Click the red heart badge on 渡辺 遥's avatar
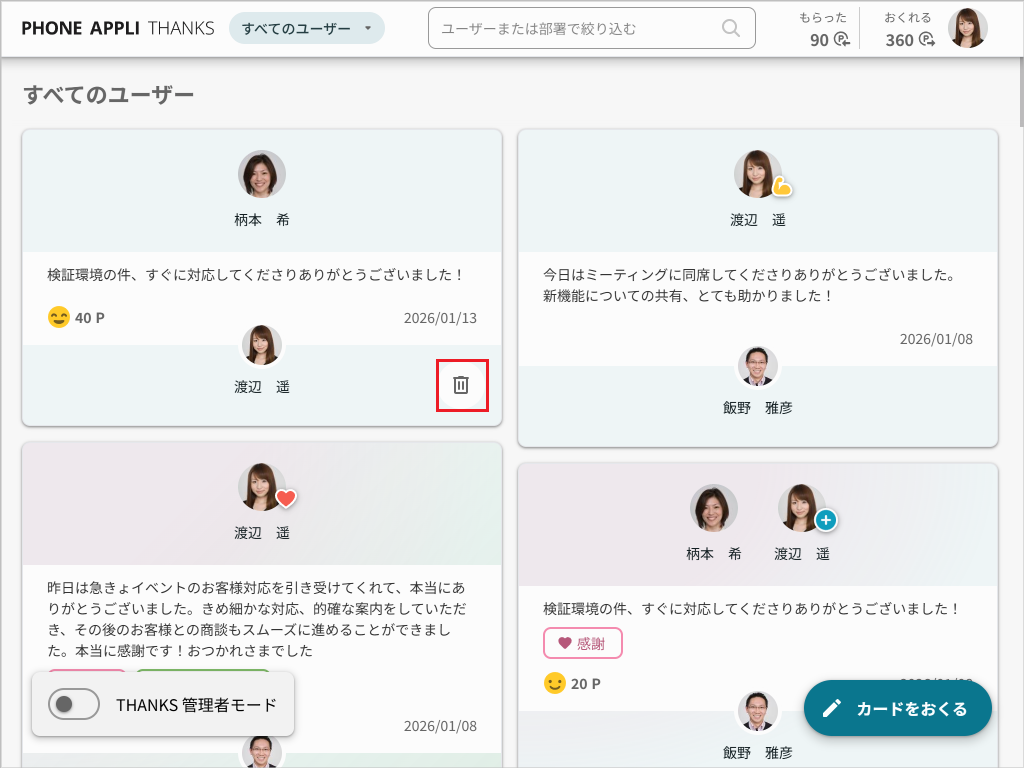Image resolution: width=1024 pixels, height=768 pixels. coord(286,498)
